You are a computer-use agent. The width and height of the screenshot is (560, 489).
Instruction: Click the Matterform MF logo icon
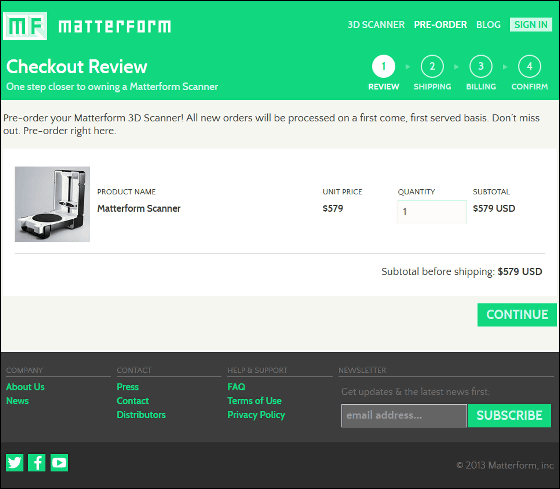click(x=25, y=26)
